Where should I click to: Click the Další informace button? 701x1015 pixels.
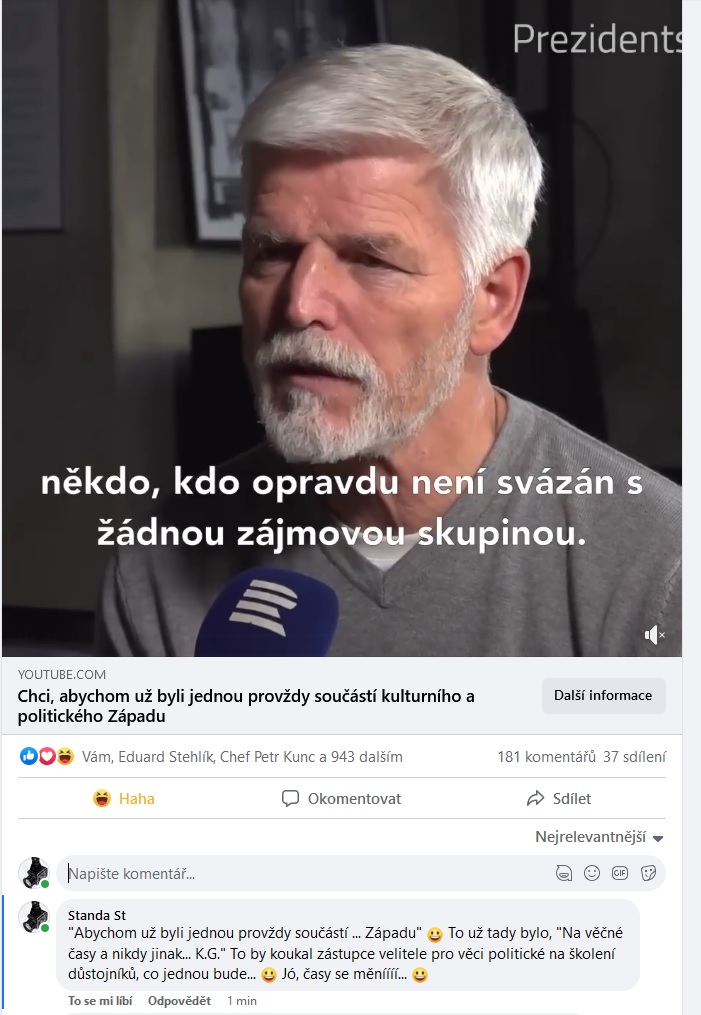tap(603, 696)
